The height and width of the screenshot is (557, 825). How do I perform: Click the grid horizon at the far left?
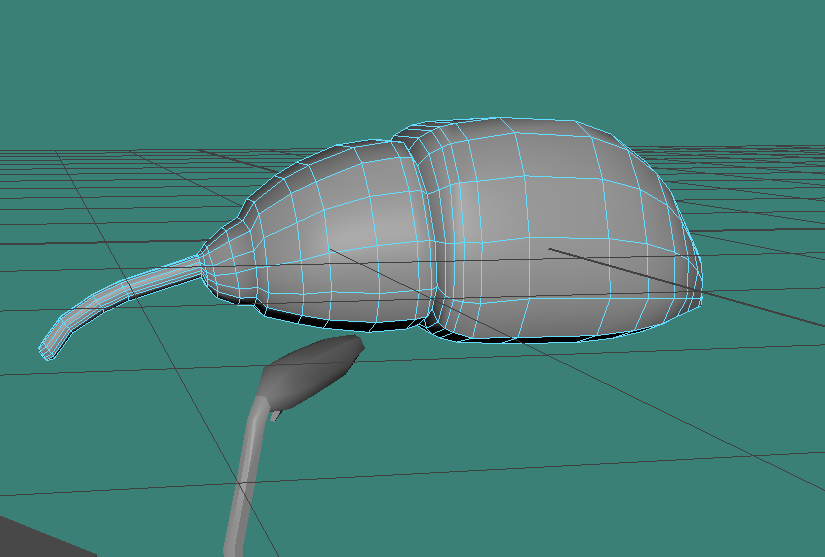(20, 151)
